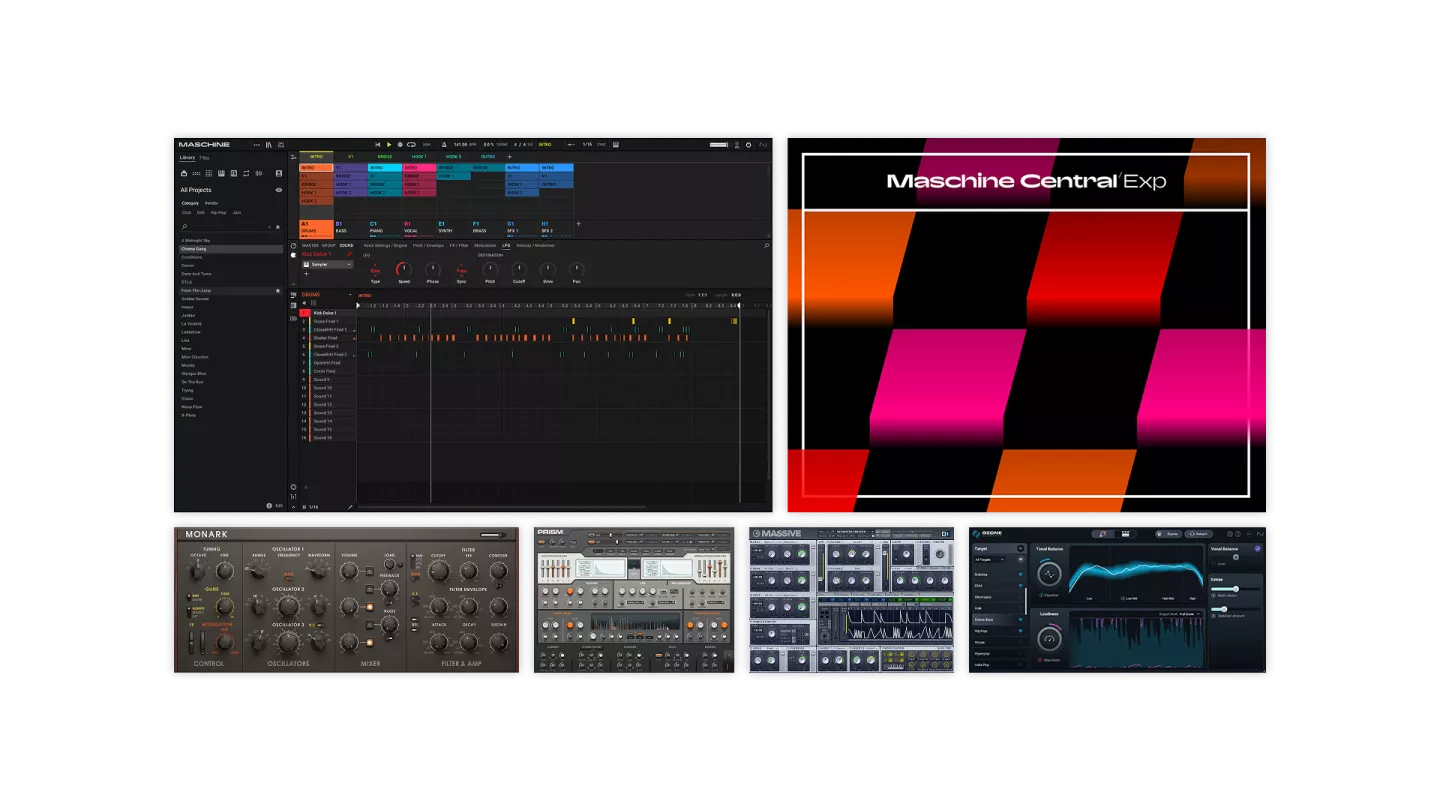Select the pencil tool below the pattern editor
The height and width of the screenshot is (810, 1440).
[350, 507]
